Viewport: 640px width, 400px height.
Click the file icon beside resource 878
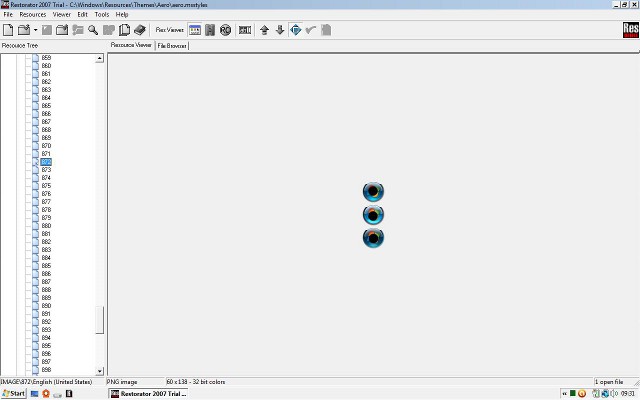(36, 209)
